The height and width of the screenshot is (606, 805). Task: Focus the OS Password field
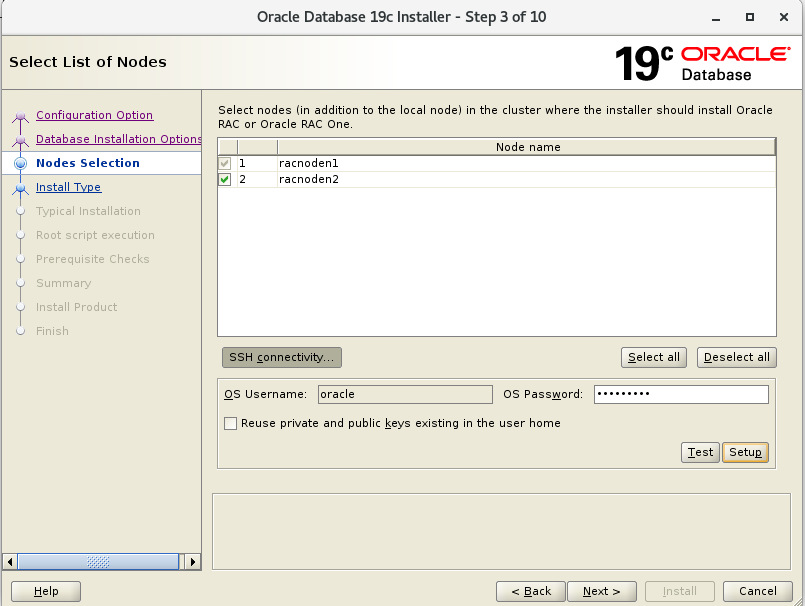click(x=681, y=394)
